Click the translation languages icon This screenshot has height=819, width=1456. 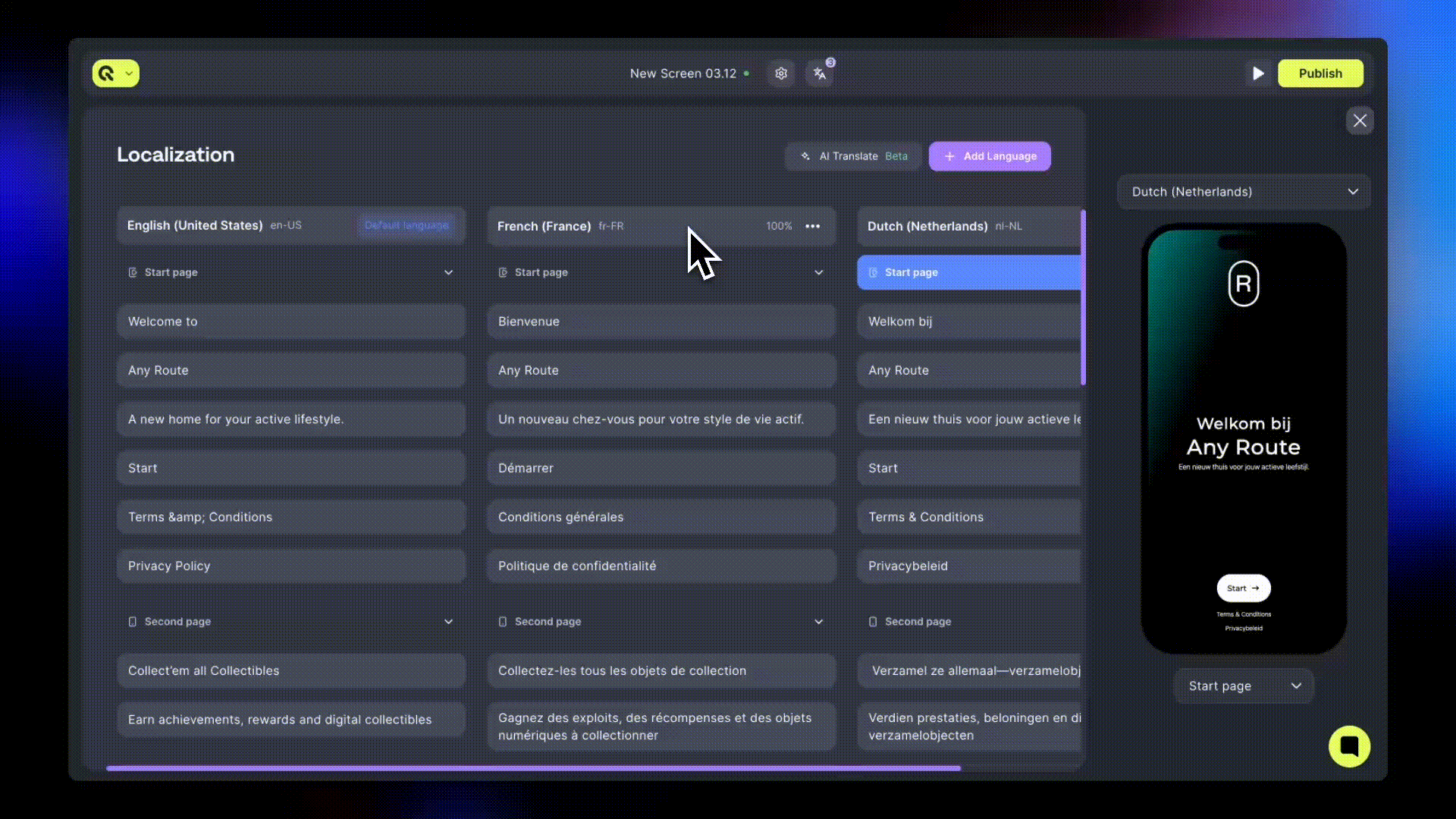click(820, 74)
